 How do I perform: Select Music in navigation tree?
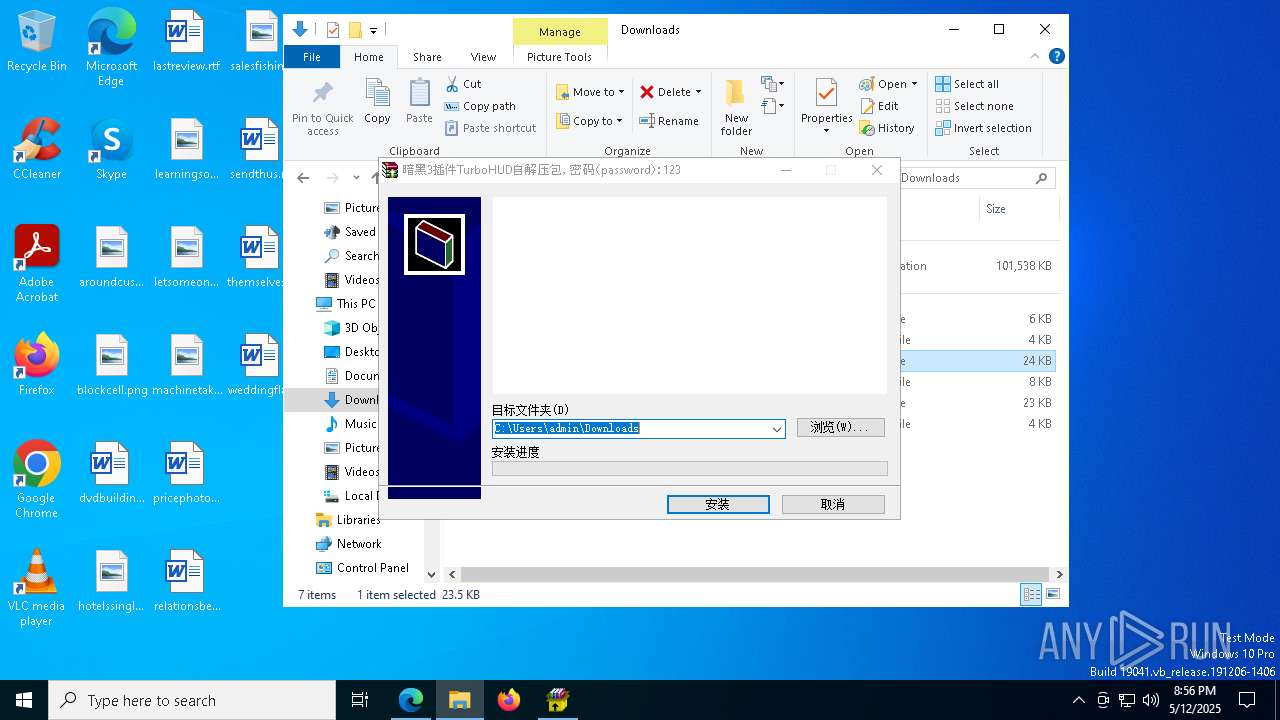351,424
